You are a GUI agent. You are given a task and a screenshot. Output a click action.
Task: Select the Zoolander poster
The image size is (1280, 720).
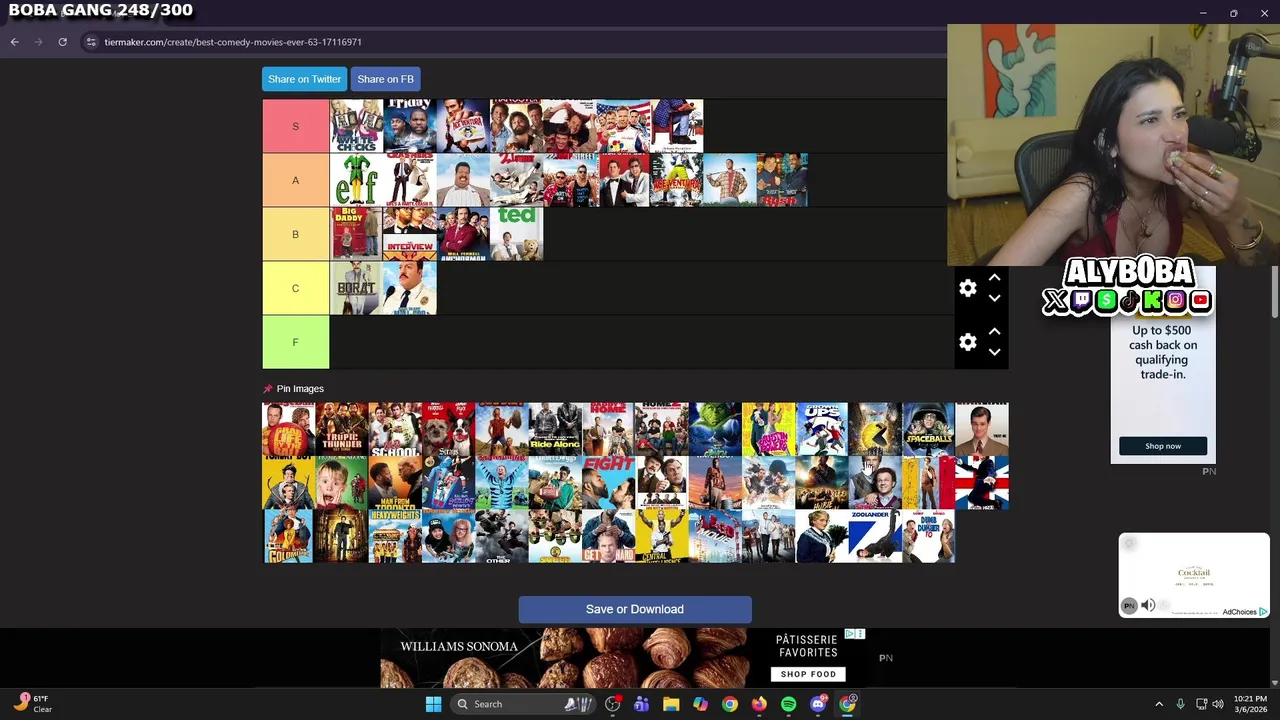[875, 537]
